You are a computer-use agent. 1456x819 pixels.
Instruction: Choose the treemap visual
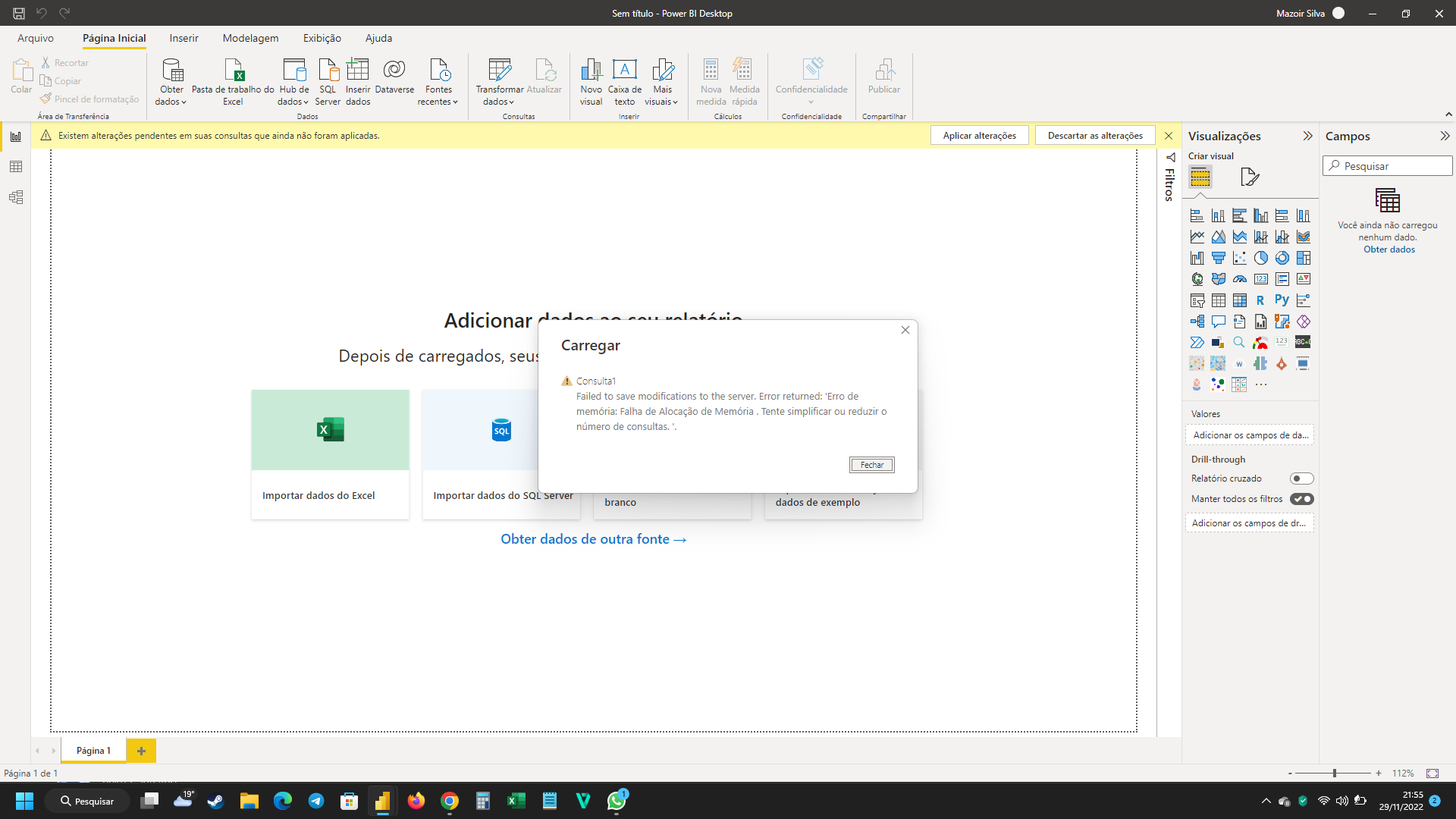[x=1303, y=259]
